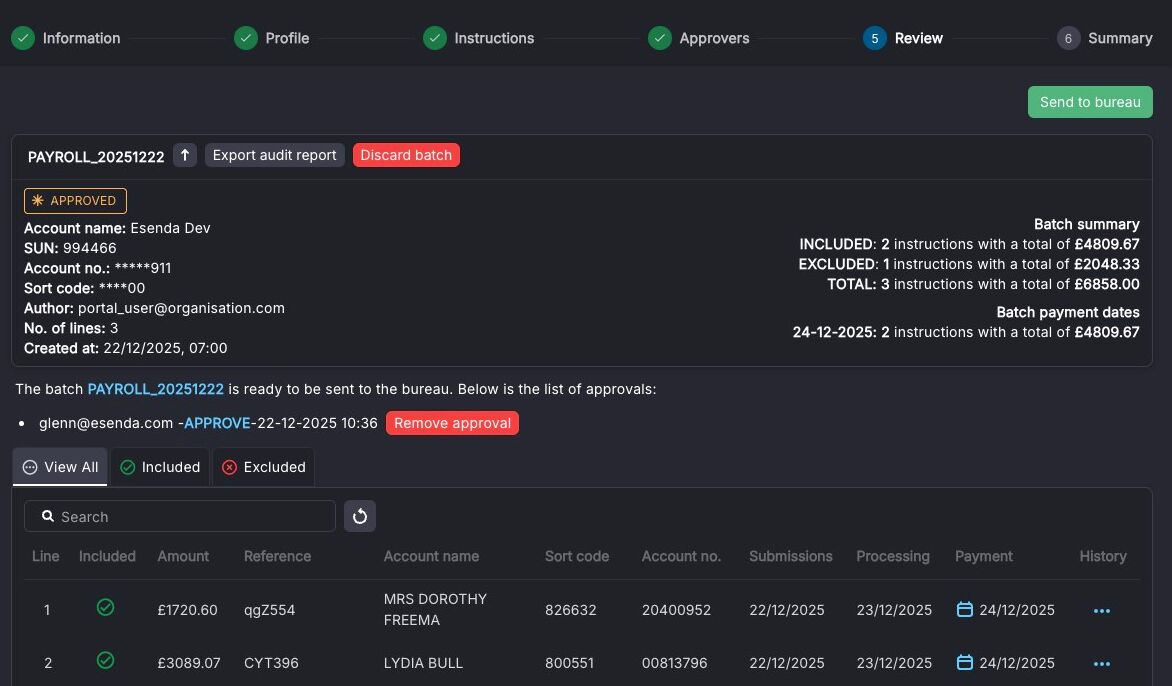Viewport: 1172px width, 686px height.
Task: Click the Processing column header
Action: pos(893,557)
